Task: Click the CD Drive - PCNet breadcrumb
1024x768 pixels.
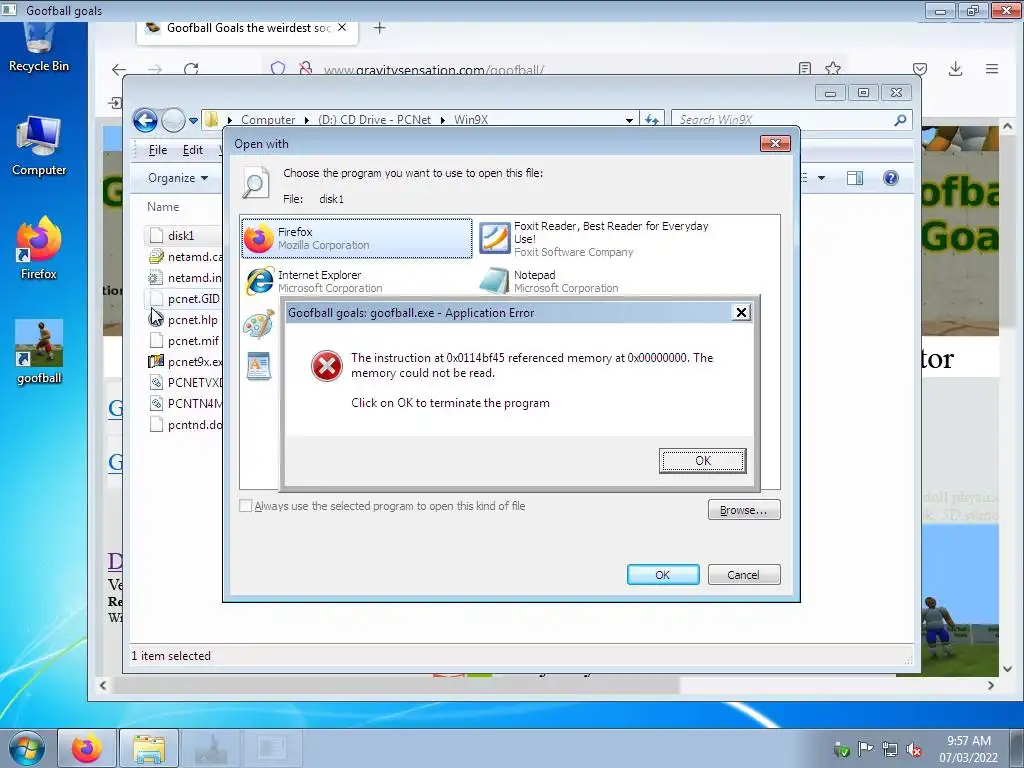Action: click(x=374, y=120)
